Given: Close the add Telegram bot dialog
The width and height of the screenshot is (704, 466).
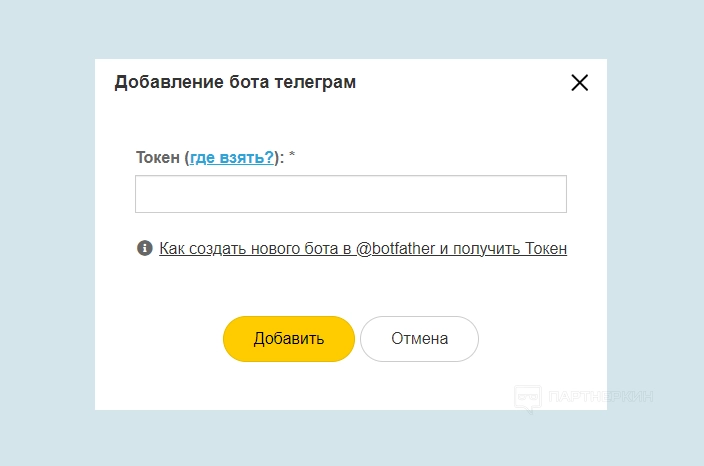Looking at the screenshot, I should [579, 83].
